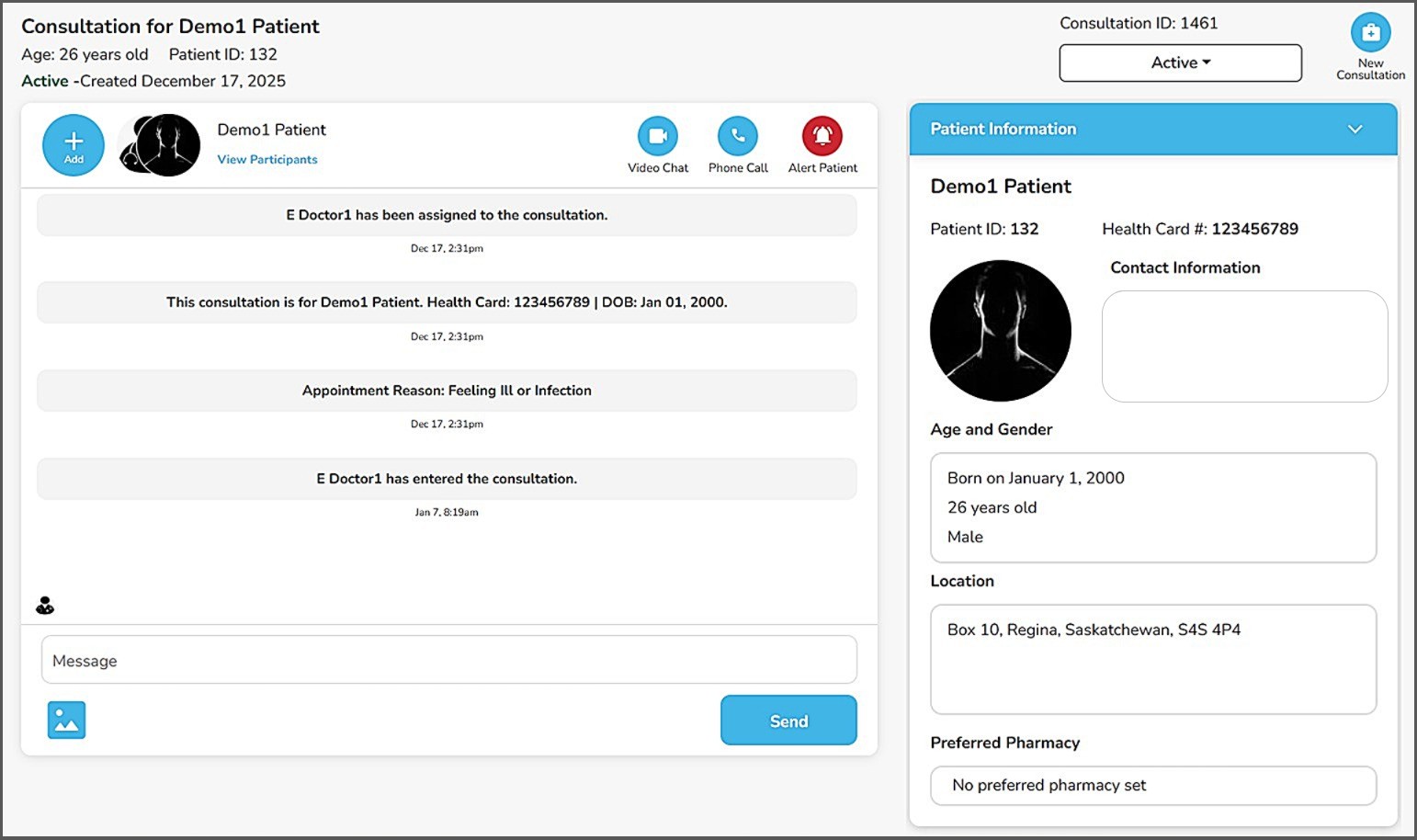Start a Video Chat with patient

657,137
